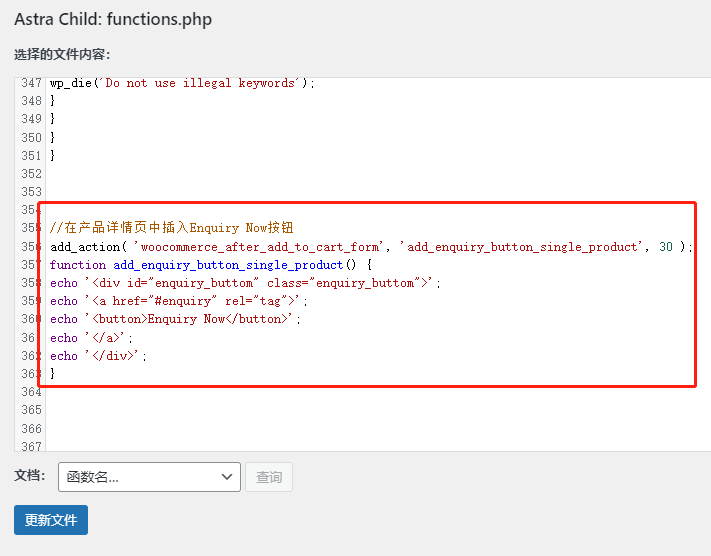This screenshot has height=556, width=711.
Task: Click the Astra Child: functions.php heading
Action: (113, 20)
